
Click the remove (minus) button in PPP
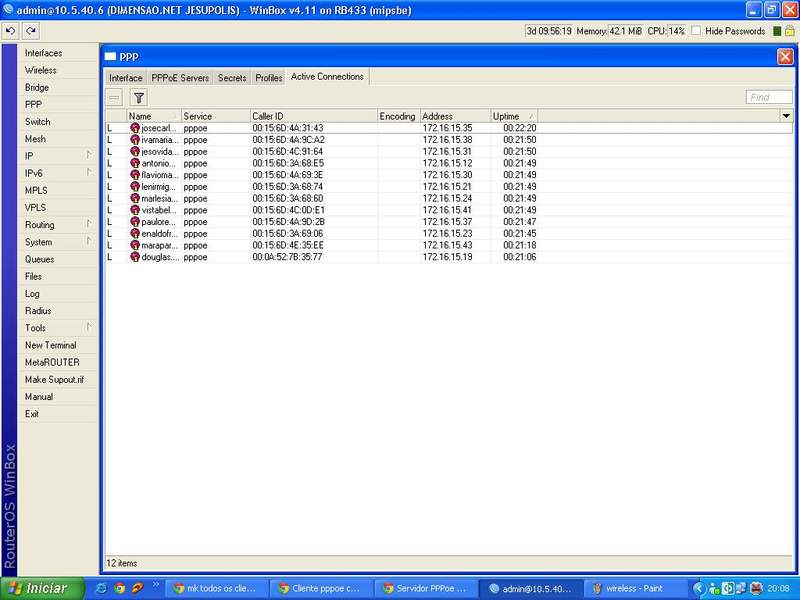click(114, 97)
